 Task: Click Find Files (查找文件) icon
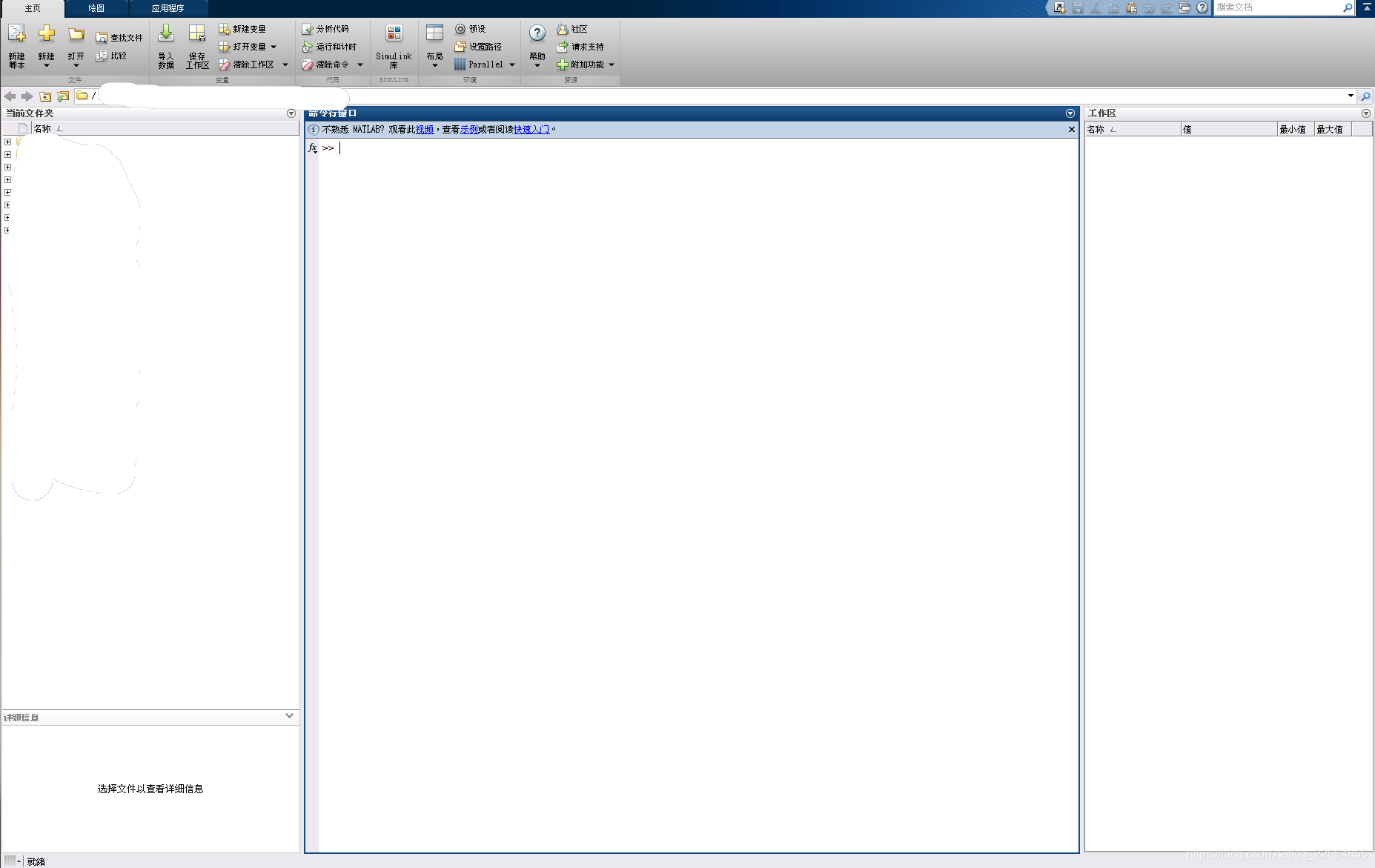[102, 38]
